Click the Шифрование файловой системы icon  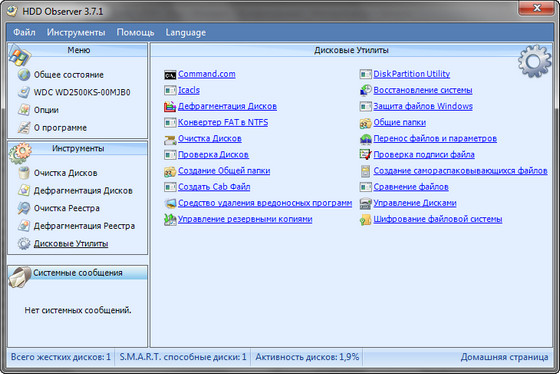(x=365, y=219)
